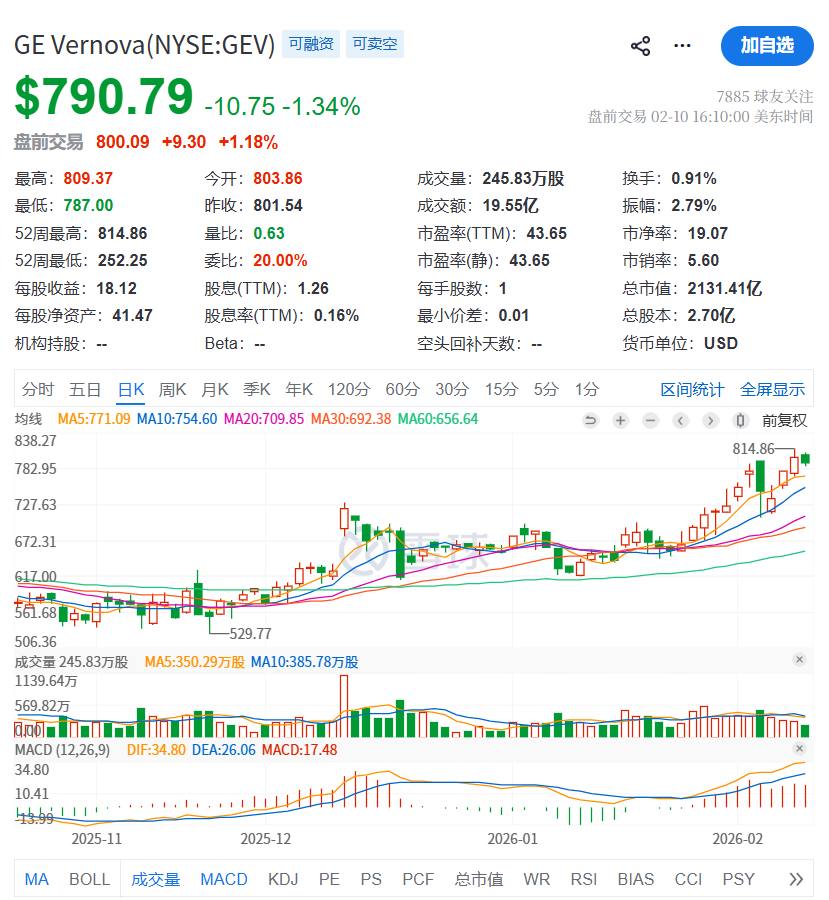This screenshot has width=829, height=900.
Task: Select the 月K chart tab
Action: tap(215, 390)
